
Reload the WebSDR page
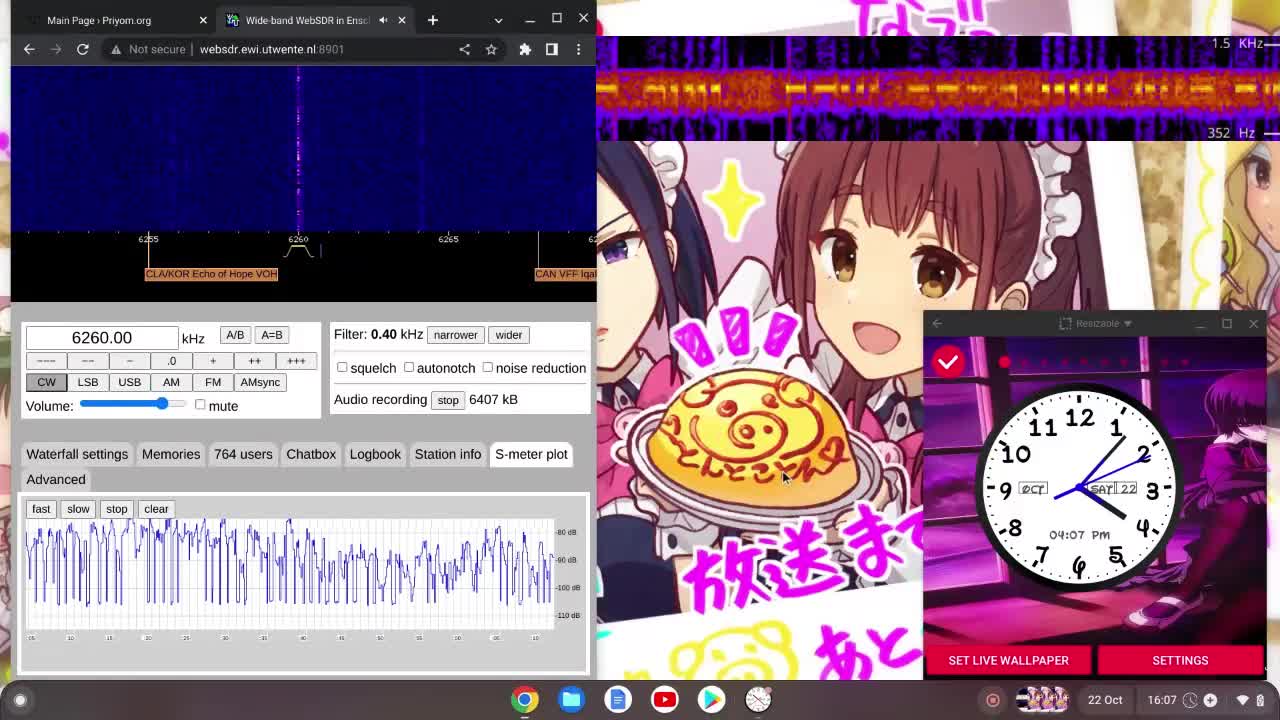coord(83,49)
